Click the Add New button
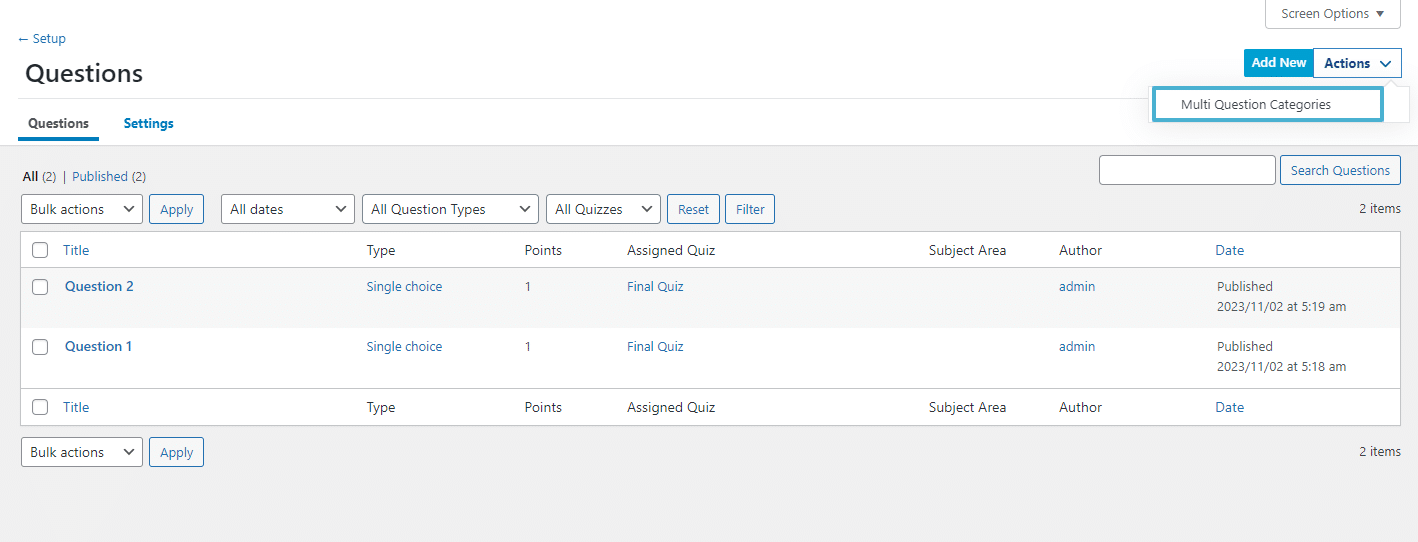 (1278, 63)
